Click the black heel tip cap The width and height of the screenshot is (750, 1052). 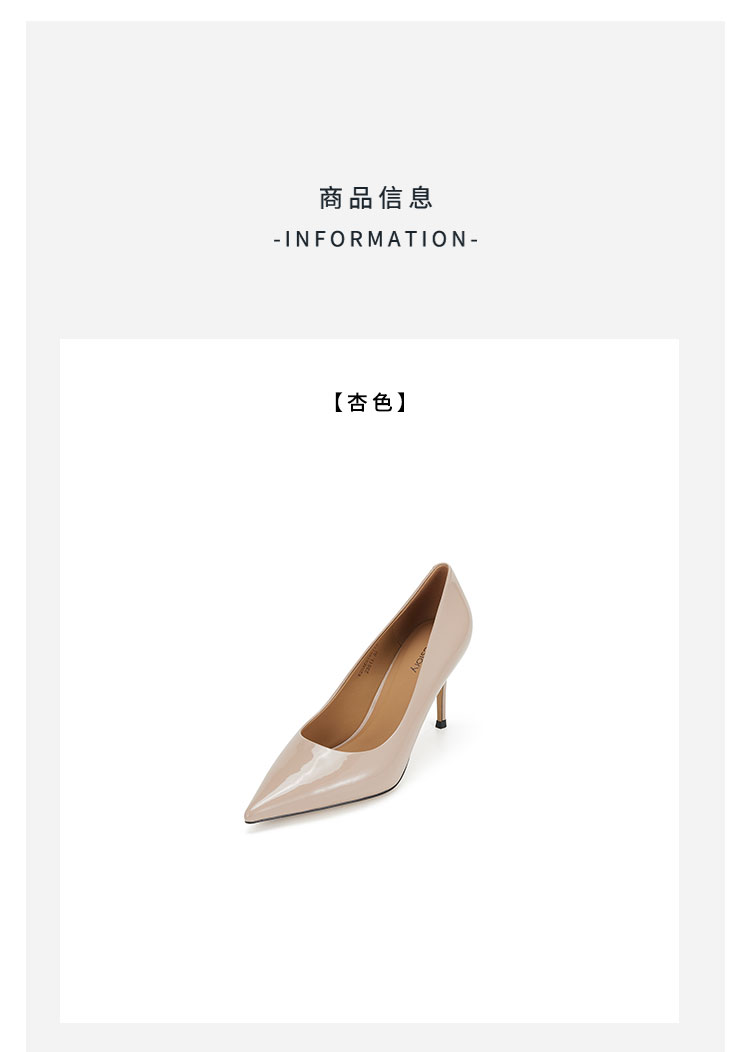441,725
